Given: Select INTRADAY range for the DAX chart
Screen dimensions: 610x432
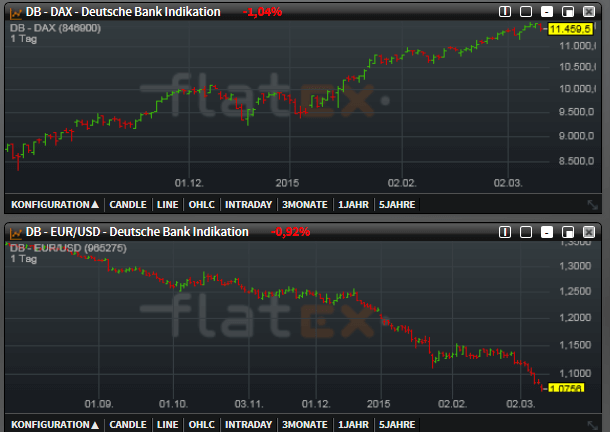Looking at the screenshot, I should coord(248,204).
